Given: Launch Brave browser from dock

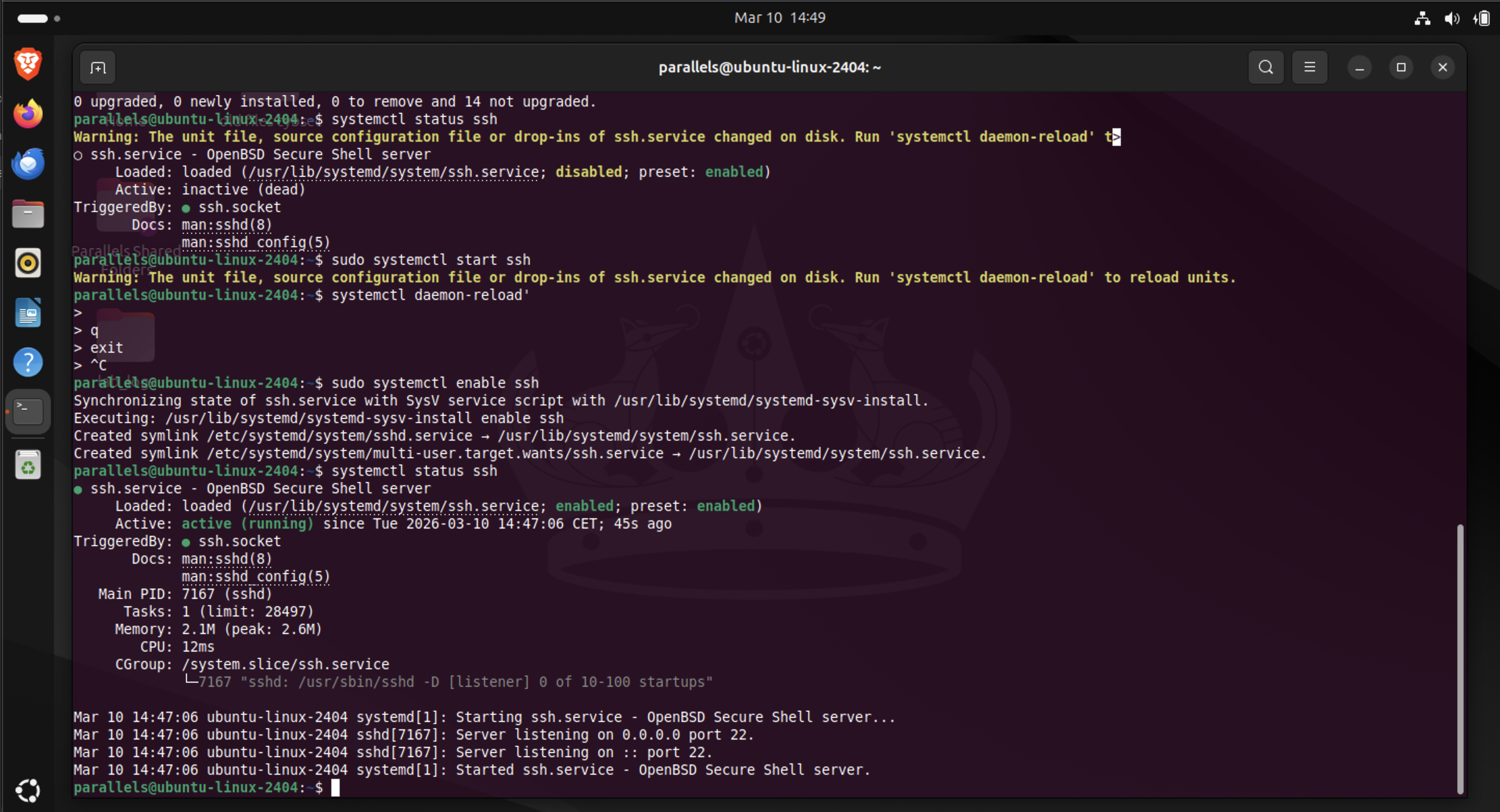Looking at the screenshot, I should pos(28,64).
